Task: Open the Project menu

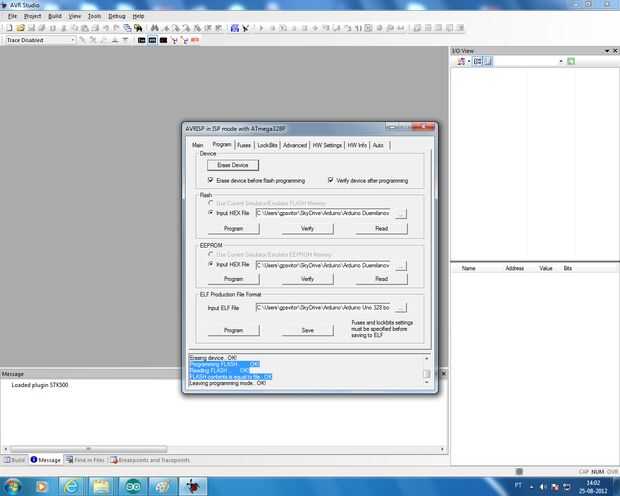Action: click(32, 16)
